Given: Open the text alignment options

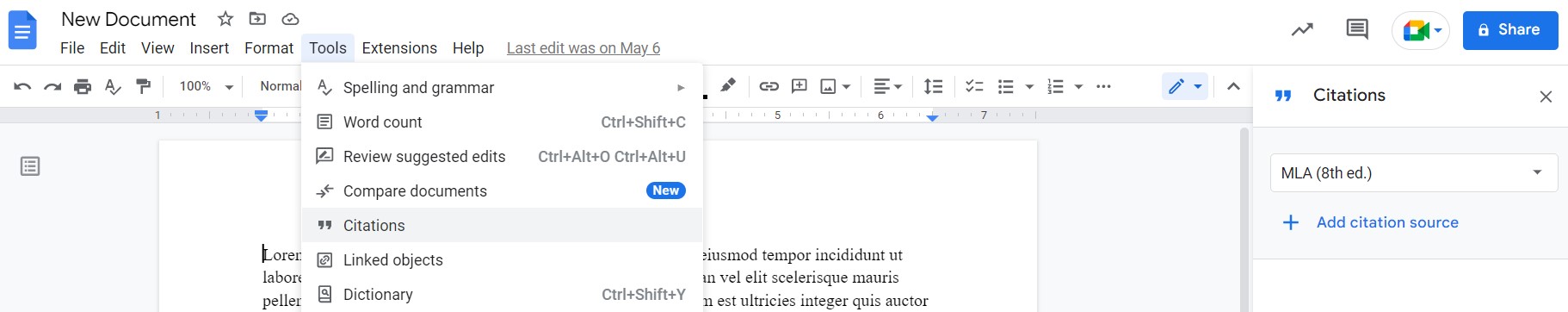Looking at the screenshot, I should 888,86.
